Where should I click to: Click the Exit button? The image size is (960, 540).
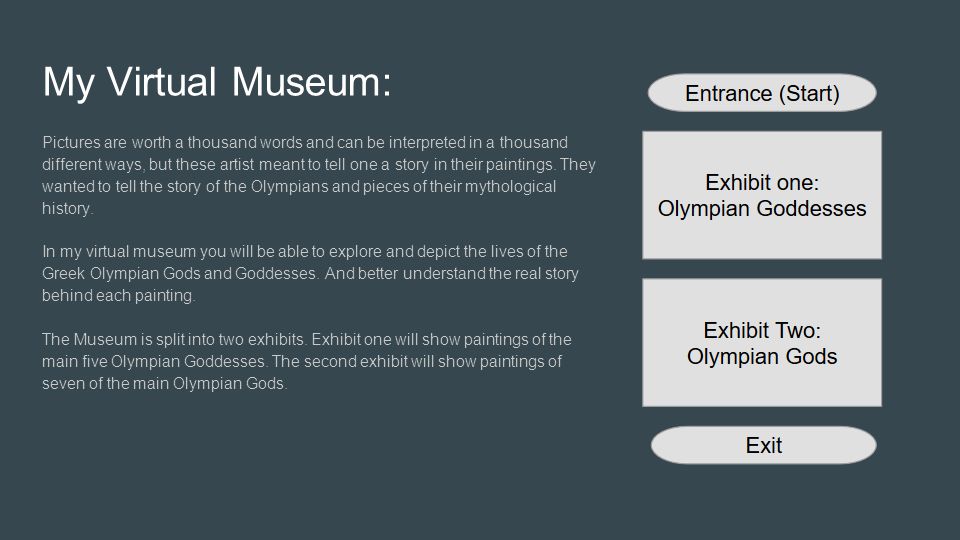[763, 445]
